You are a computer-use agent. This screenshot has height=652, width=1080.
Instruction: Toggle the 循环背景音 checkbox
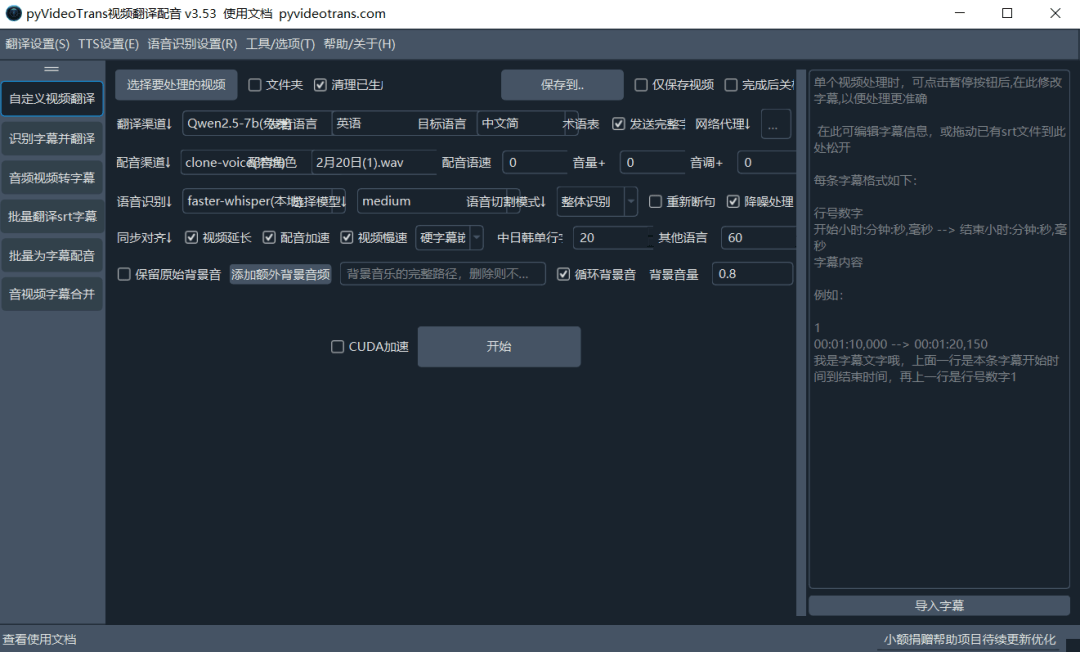click(x=563, y=275)
